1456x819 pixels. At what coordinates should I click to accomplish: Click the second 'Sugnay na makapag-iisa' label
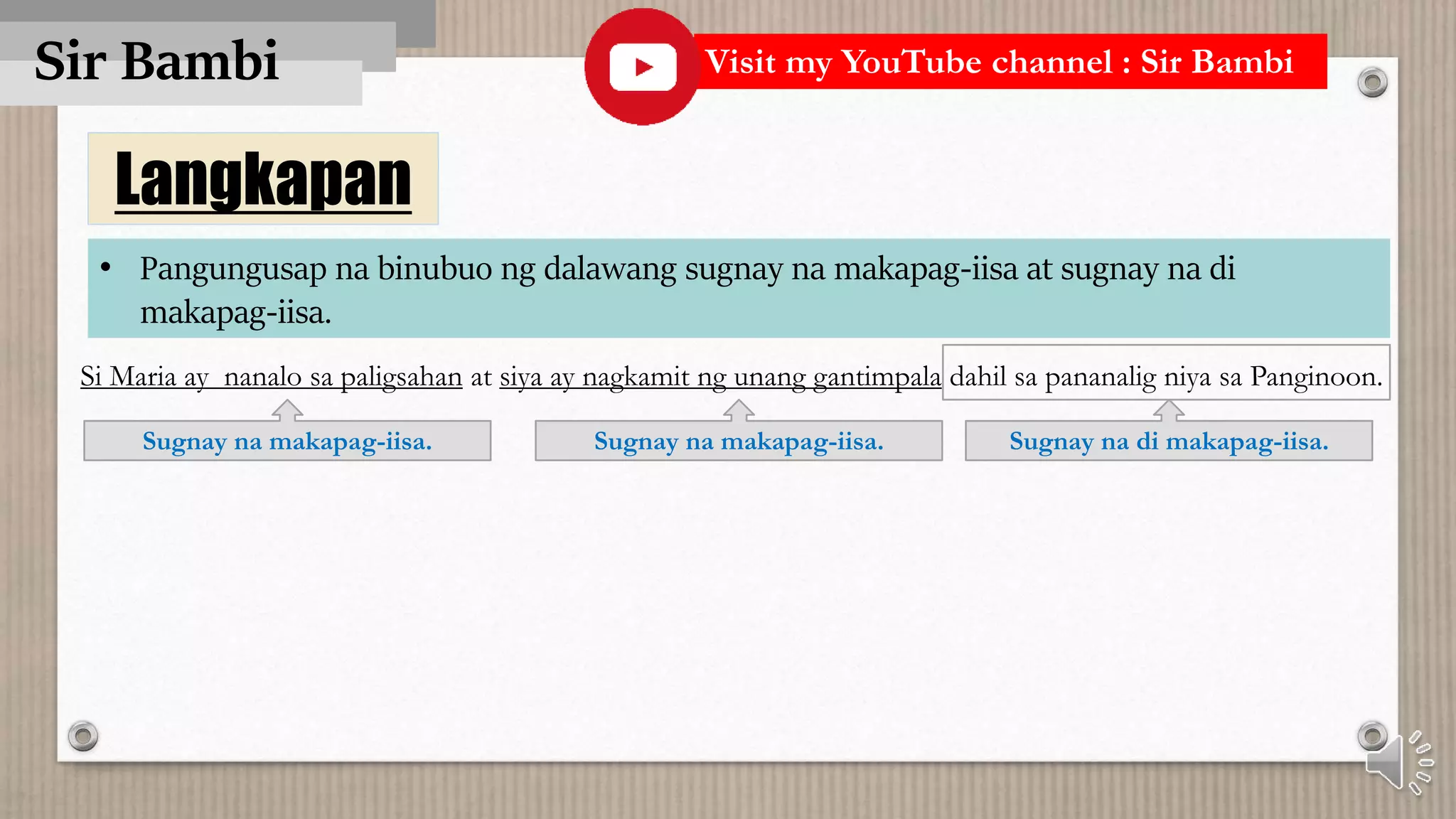[739, 441]
